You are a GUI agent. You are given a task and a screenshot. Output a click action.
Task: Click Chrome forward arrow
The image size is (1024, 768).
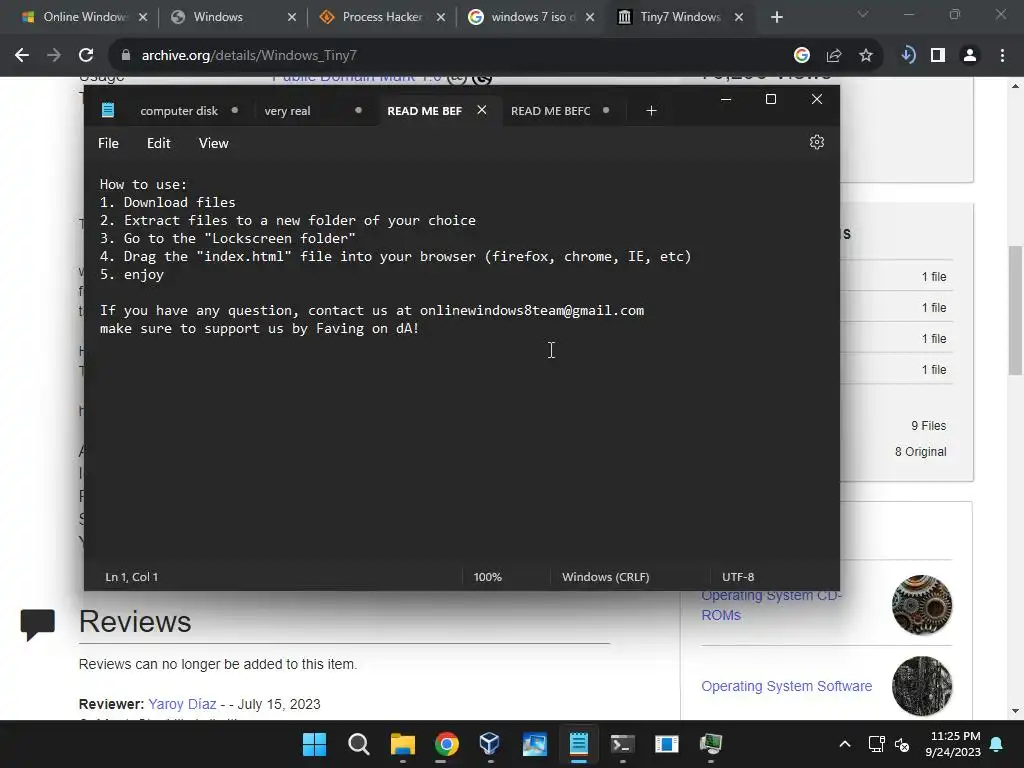(x=54, y=56)
